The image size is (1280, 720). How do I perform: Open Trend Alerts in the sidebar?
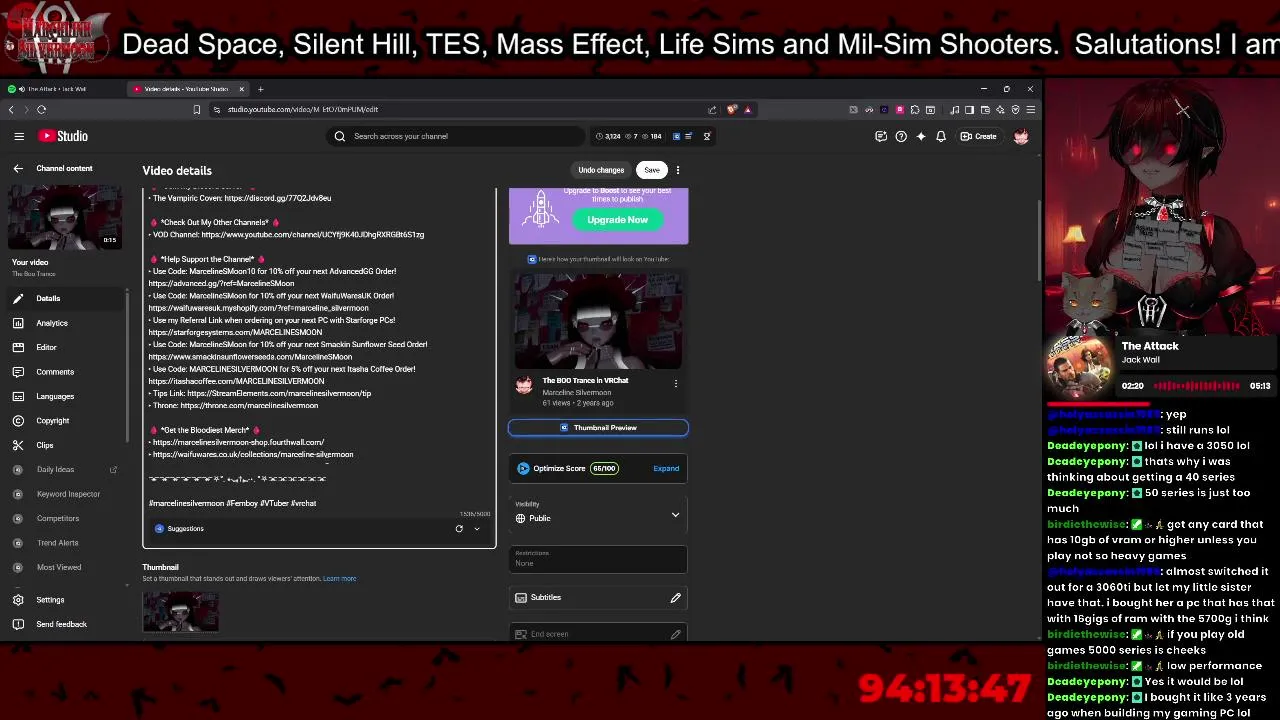(x=64, y=543)
